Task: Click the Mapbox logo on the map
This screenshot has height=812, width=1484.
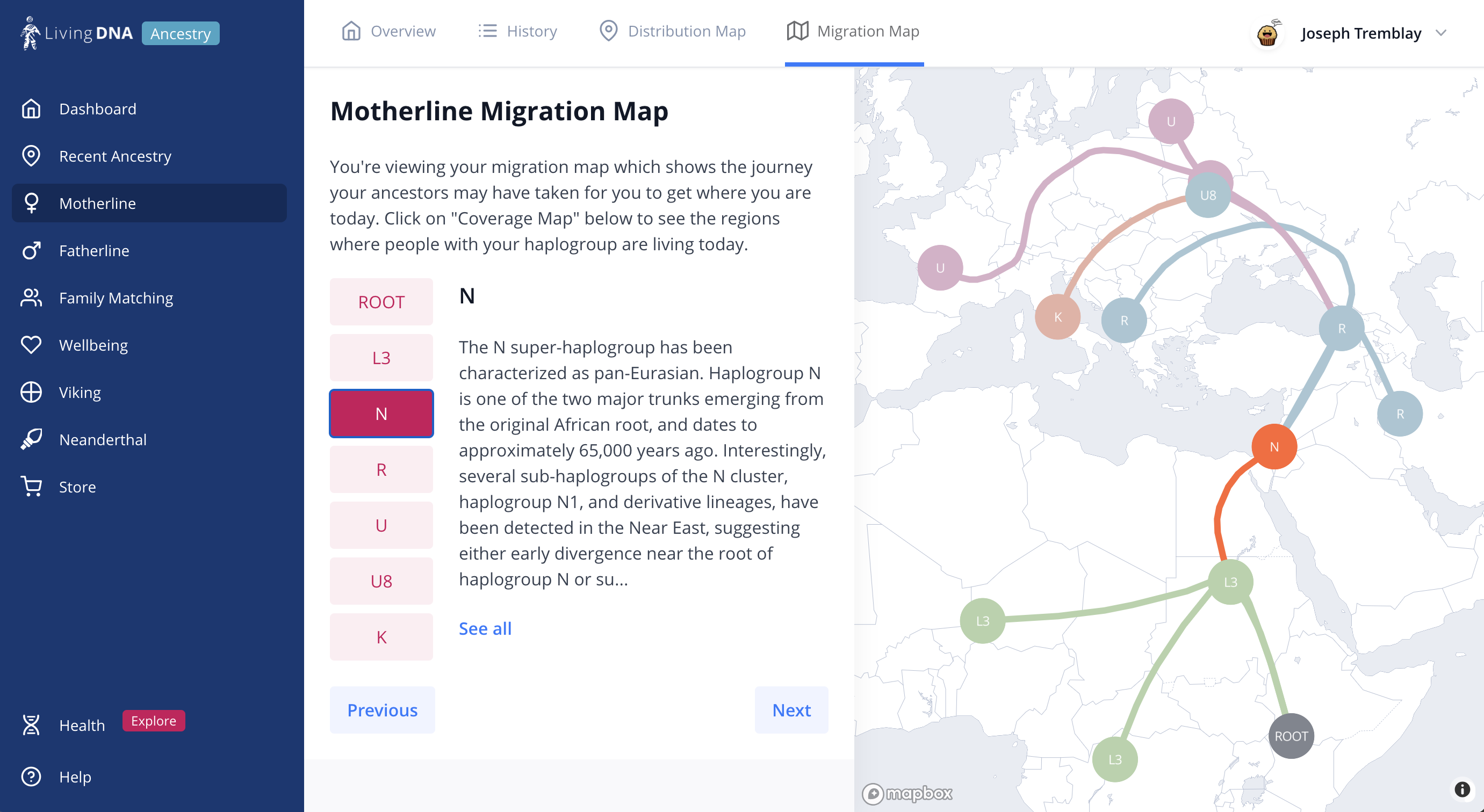Action: pyautogui.click(x=908, y=794)
